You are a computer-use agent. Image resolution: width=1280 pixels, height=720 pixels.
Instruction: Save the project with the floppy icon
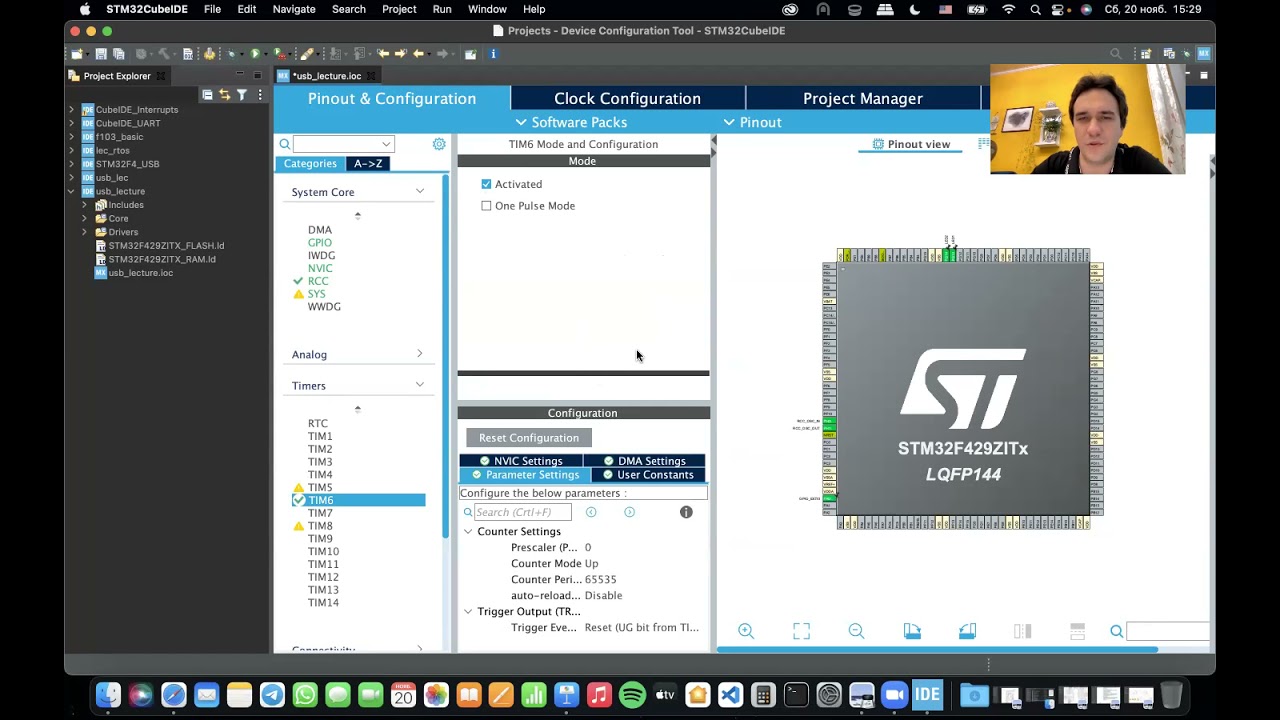coord(102,54)
